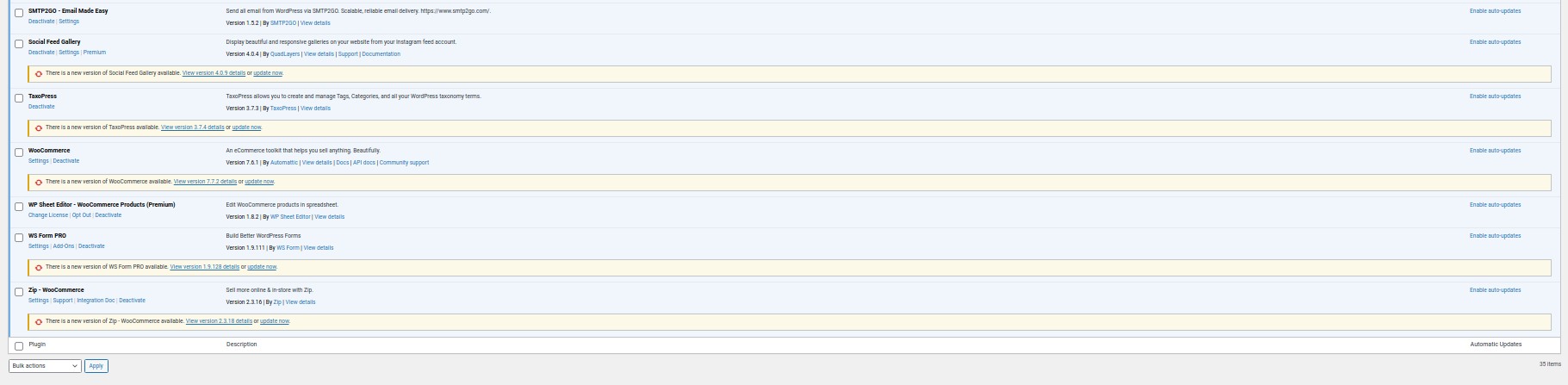Toggle the select-all checkbox in table footer
Image resolution: width=1568 pixels, height=385 pixels.
tap(19, 346)
